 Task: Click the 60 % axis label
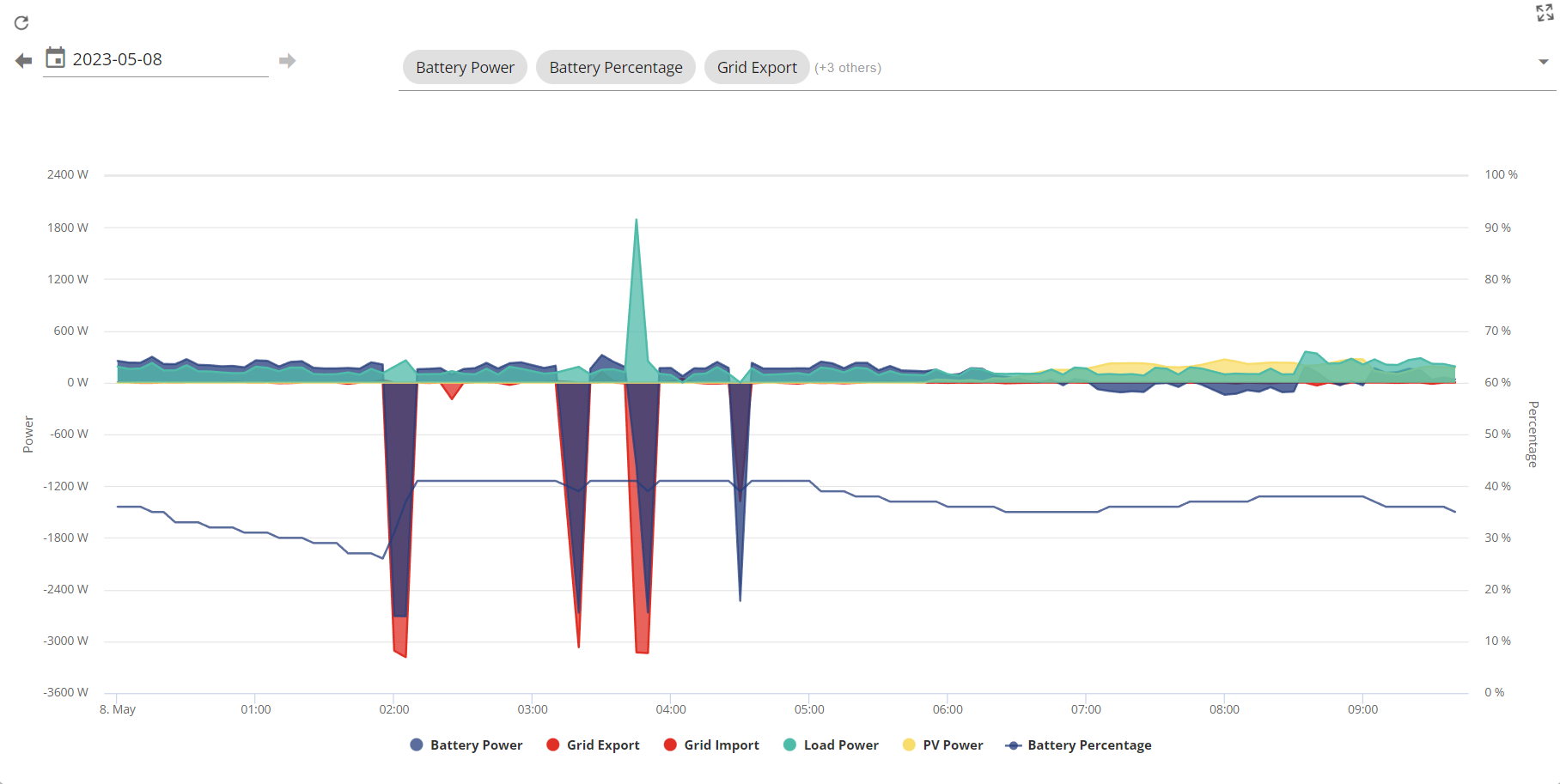(1497, 382)
